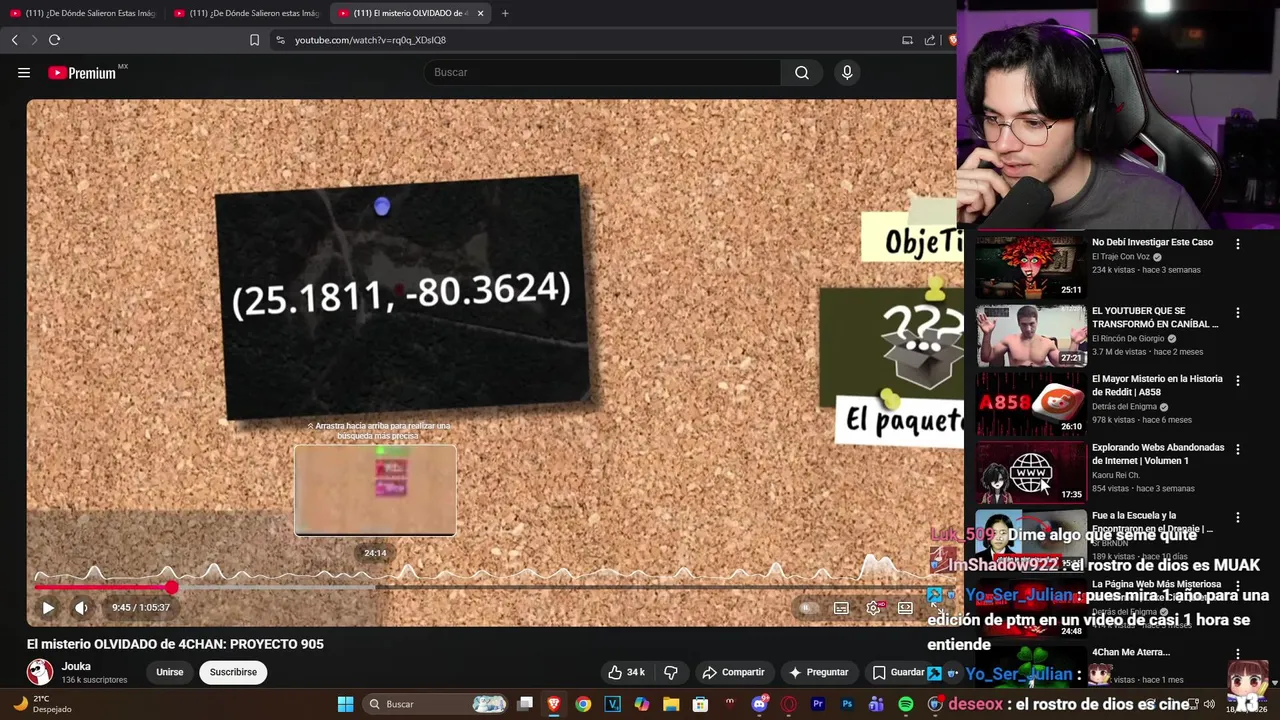Open Spotify from taskbar
Viewport: 1280px width, 720px height.
tap(906, 704)
